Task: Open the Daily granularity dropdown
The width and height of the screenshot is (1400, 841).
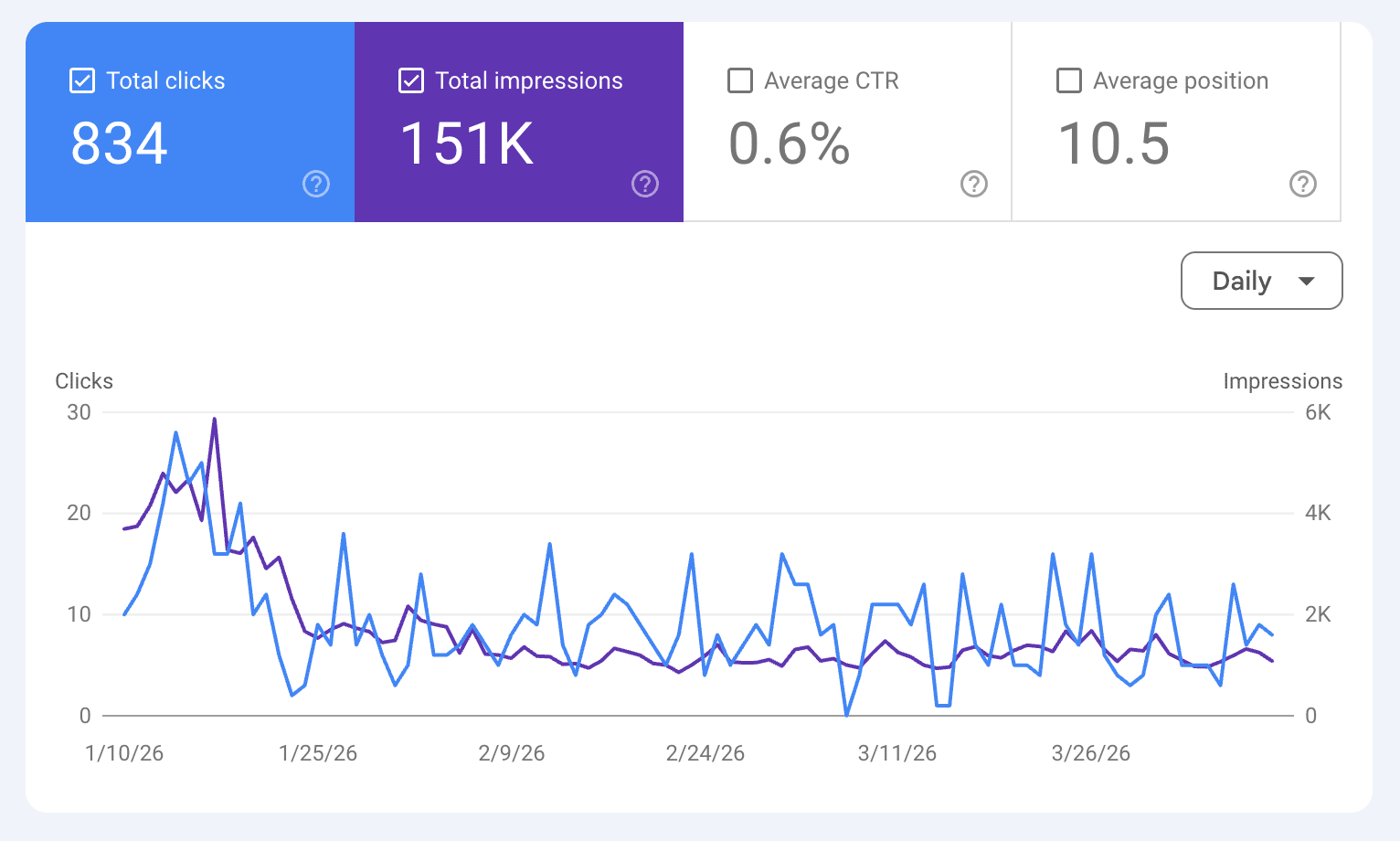Action: 1261,281
